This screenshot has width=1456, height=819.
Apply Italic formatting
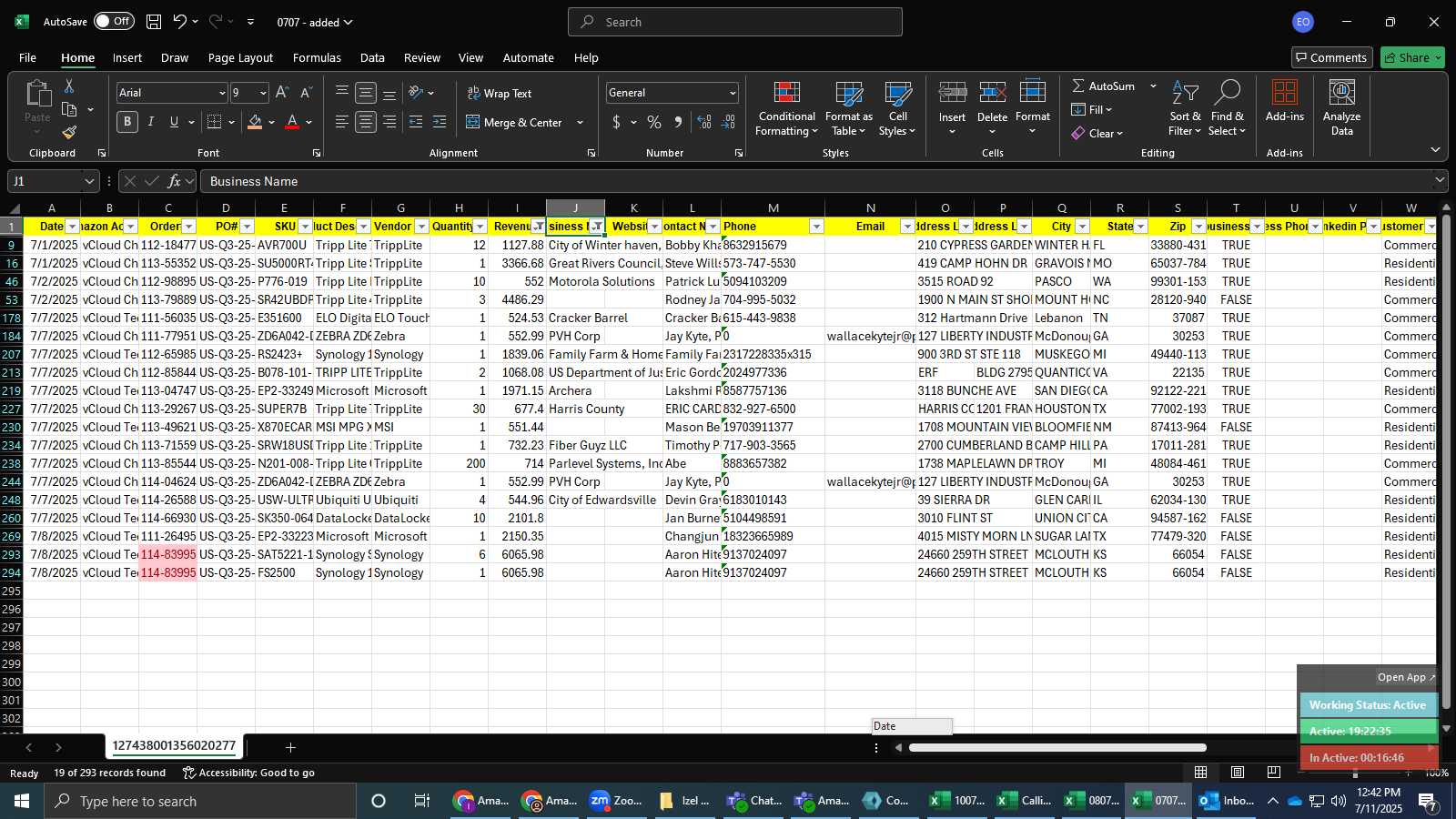click(x=151, y=122)
